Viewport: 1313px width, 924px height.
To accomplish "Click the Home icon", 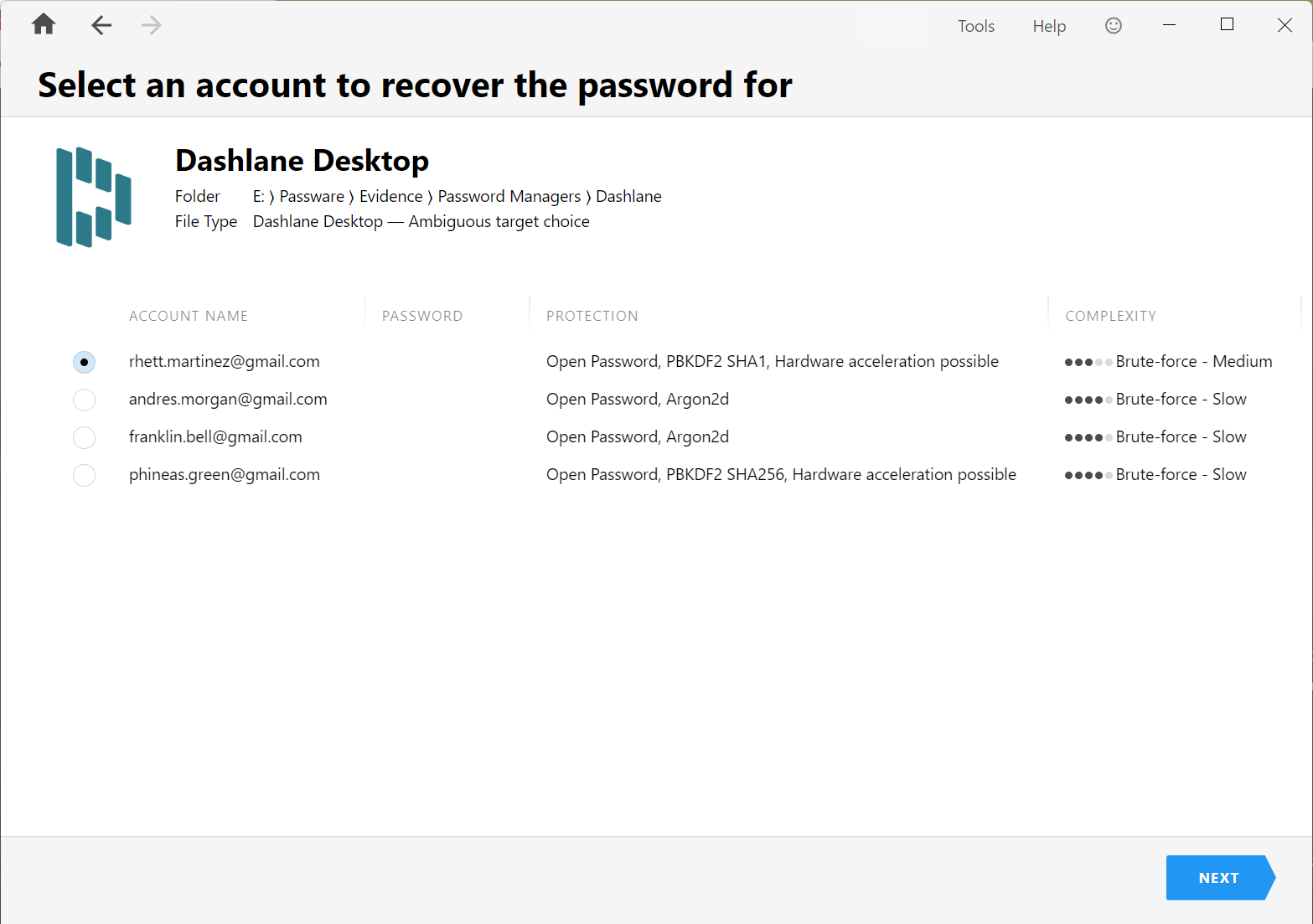I will pyautogui.click(x=43, y=24).
